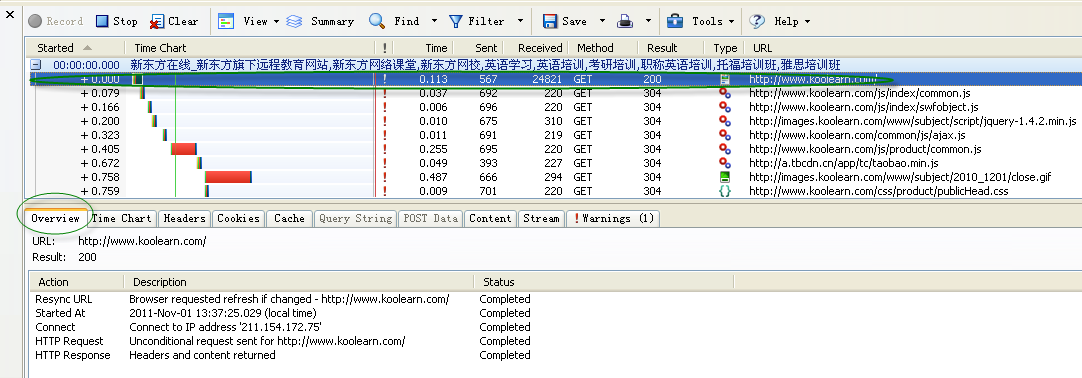The height and width of the screenshot is (378, 1082).
Task: Close the panel with the X
Action: pyautogui.click(x=10, y=14)
